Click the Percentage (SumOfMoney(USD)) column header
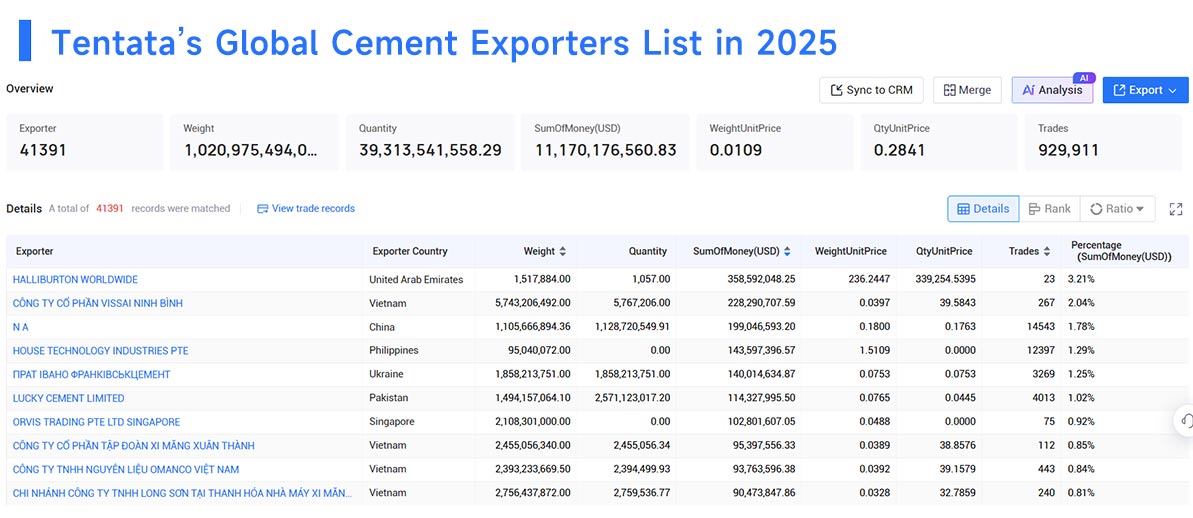 pos(1121,251)
